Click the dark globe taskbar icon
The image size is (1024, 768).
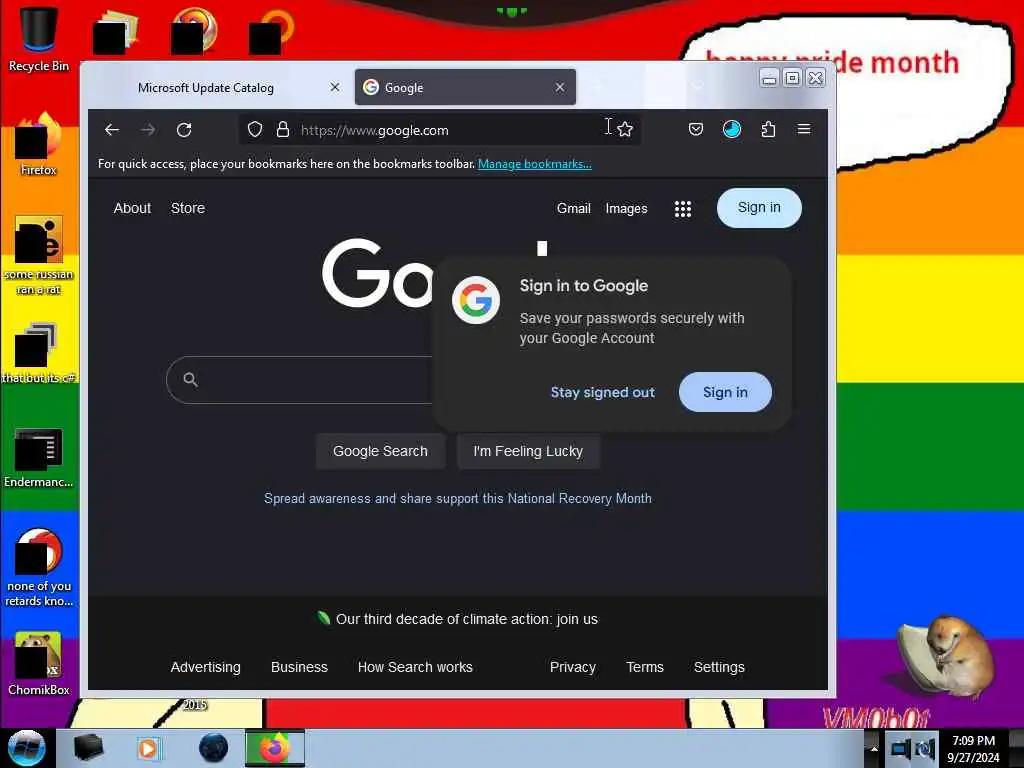[x=214, y=748]
